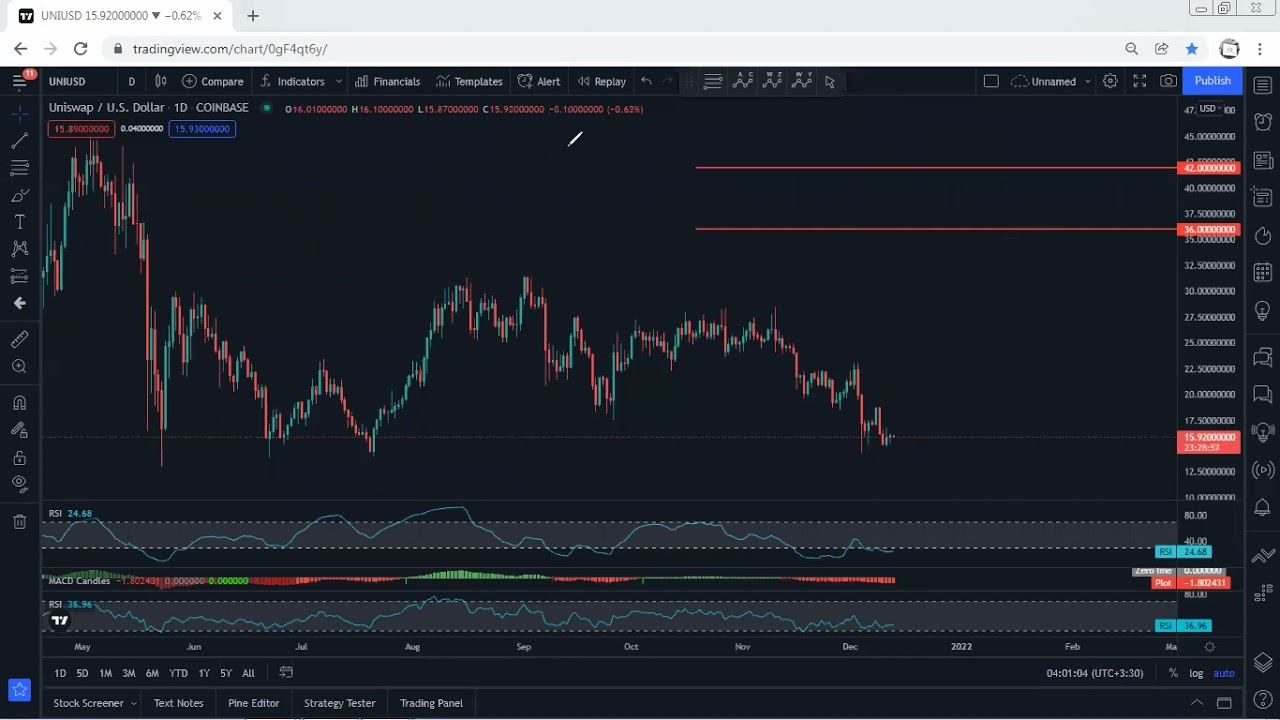Screen dimensions: 1280x720
Task: Open Templates
Action: [x=469, y=81]
